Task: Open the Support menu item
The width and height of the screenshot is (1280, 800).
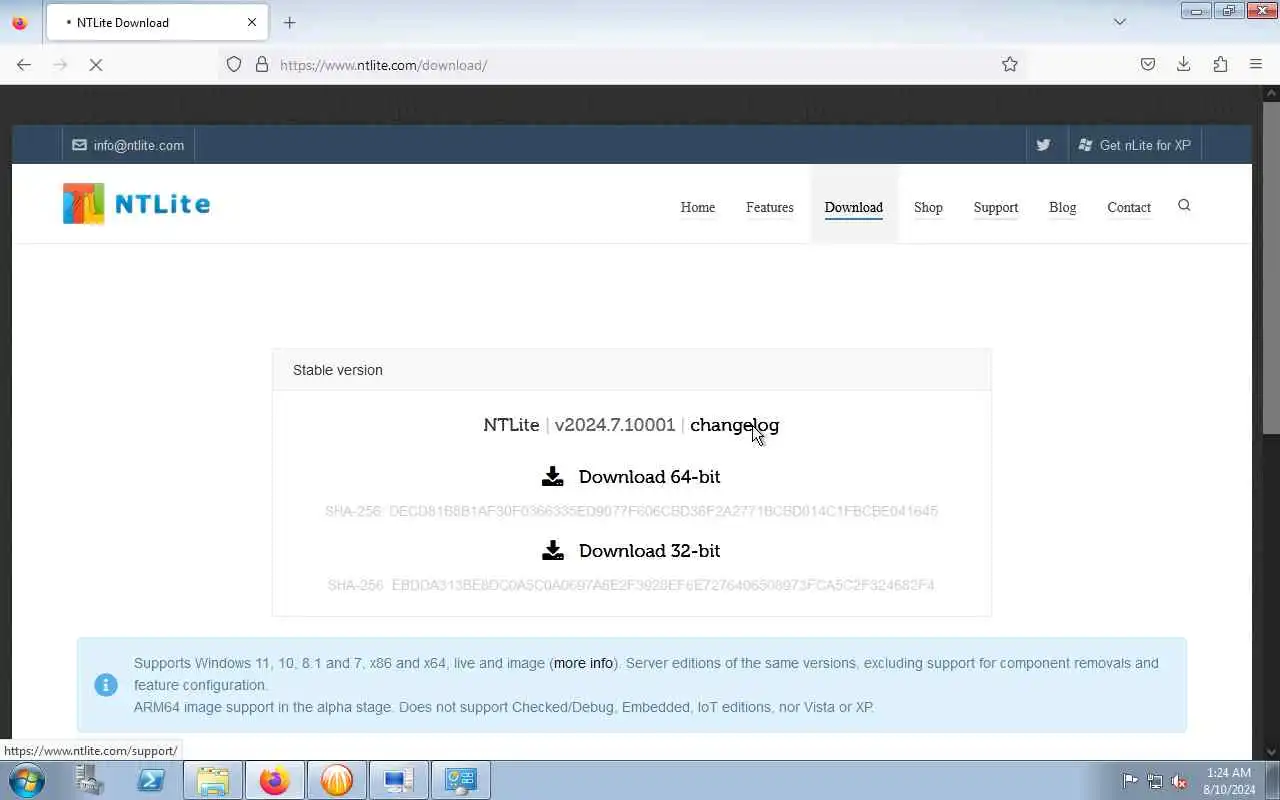Action: pos(996,207)
